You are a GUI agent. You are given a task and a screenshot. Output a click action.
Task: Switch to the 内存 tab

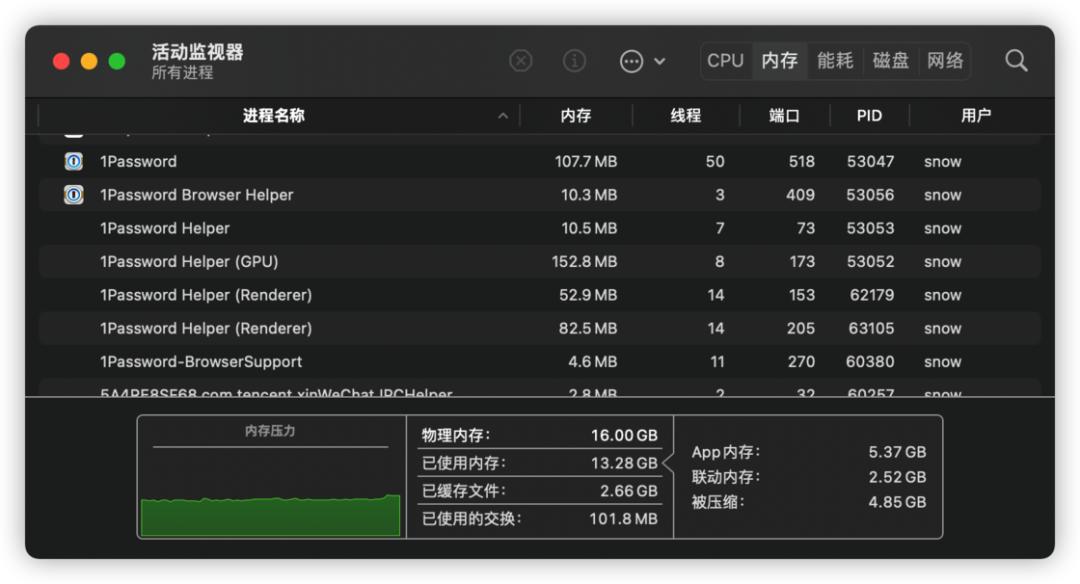[780, 61]
